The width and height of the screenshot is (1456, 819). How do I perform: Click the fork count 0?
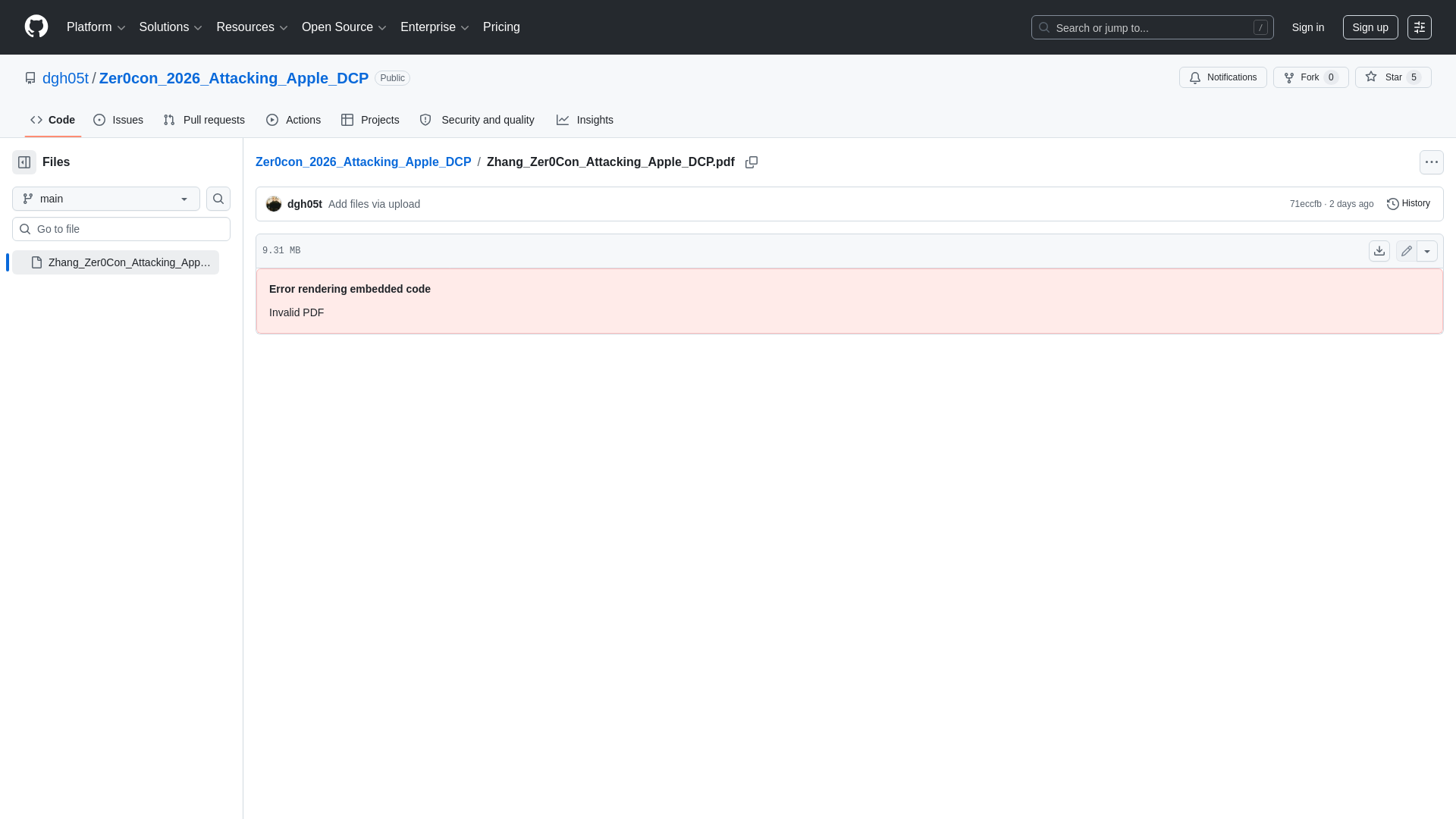tap(1331, 77)
